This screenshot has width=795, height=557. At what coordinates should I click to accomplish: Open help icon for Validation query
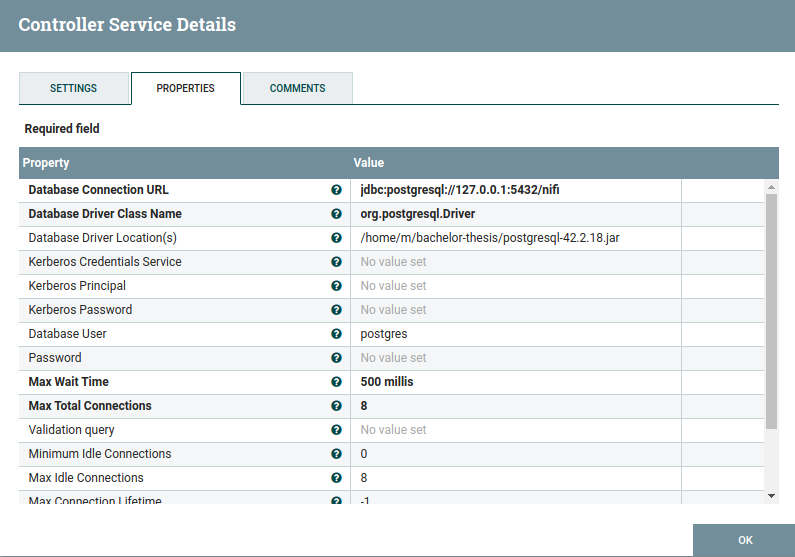(x=336, y=430)
